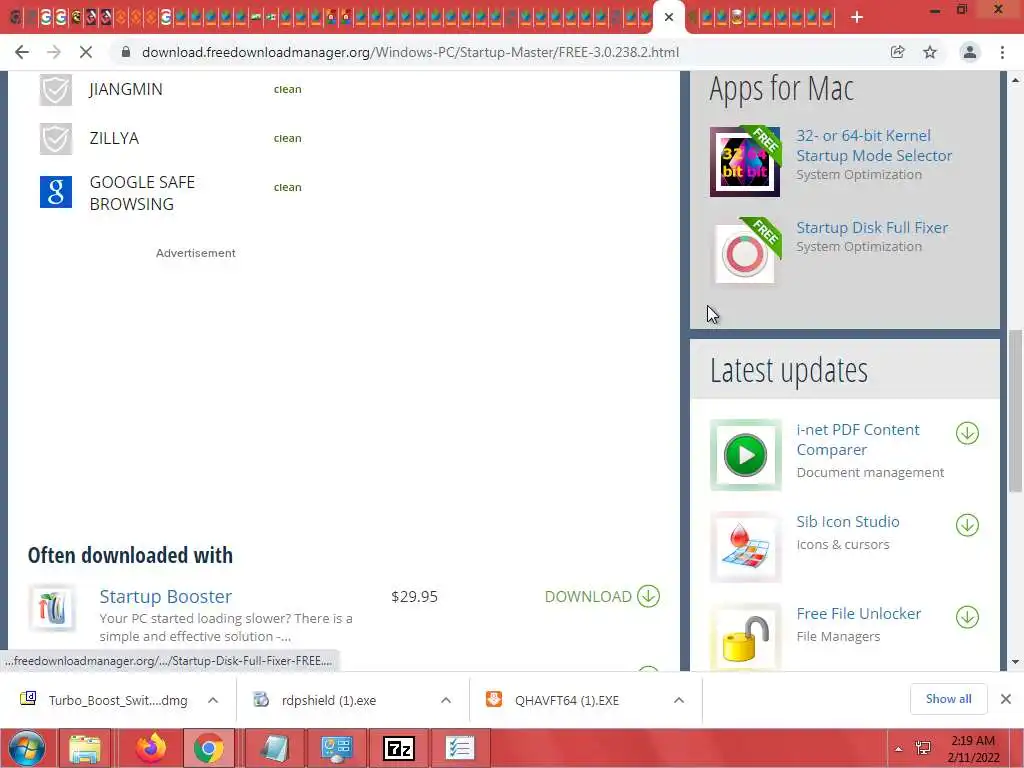Open the Chrome profile avatar menu

coord(970,52)
